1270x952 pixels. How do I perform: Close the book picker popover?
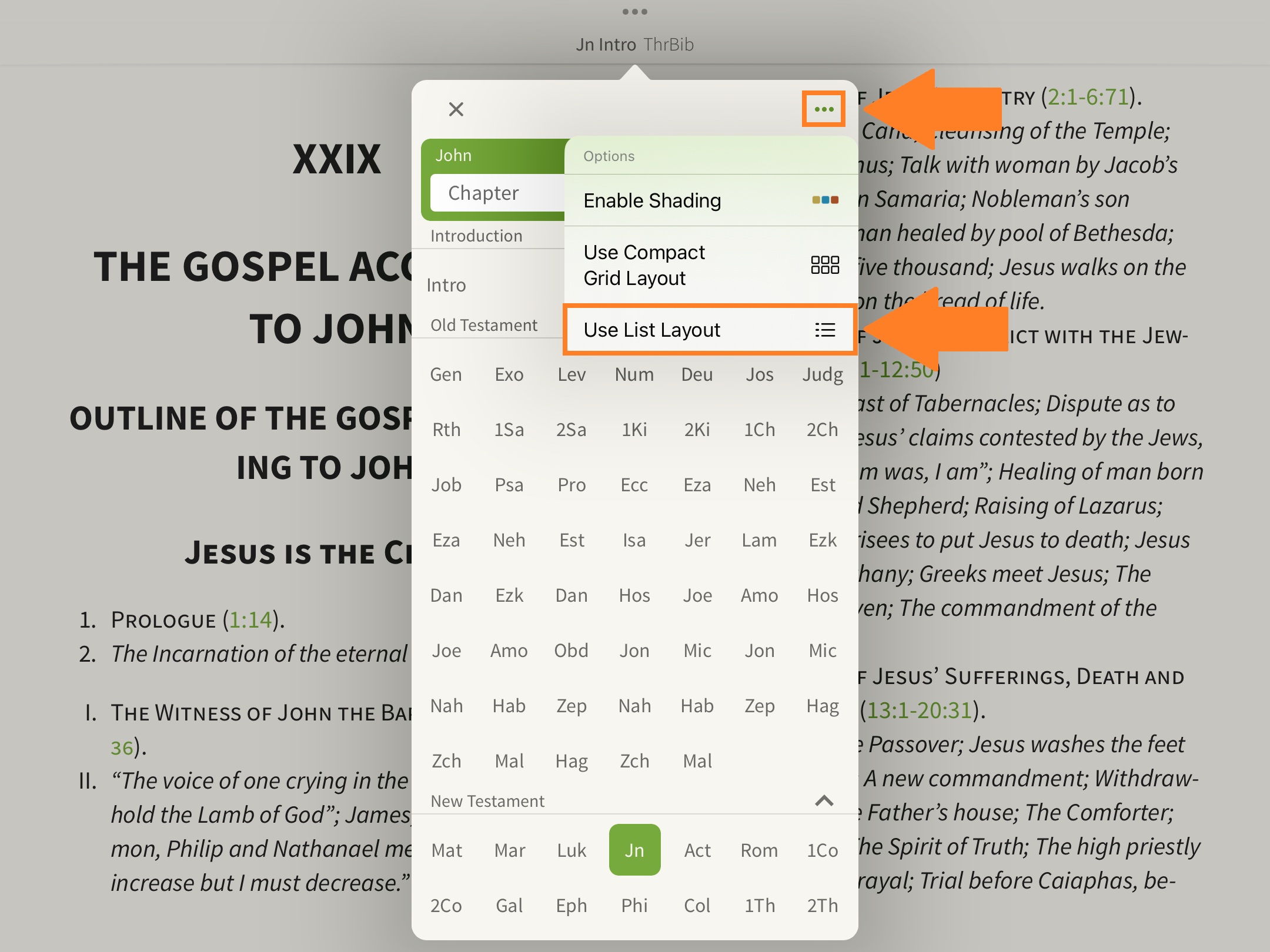[456, 109]
